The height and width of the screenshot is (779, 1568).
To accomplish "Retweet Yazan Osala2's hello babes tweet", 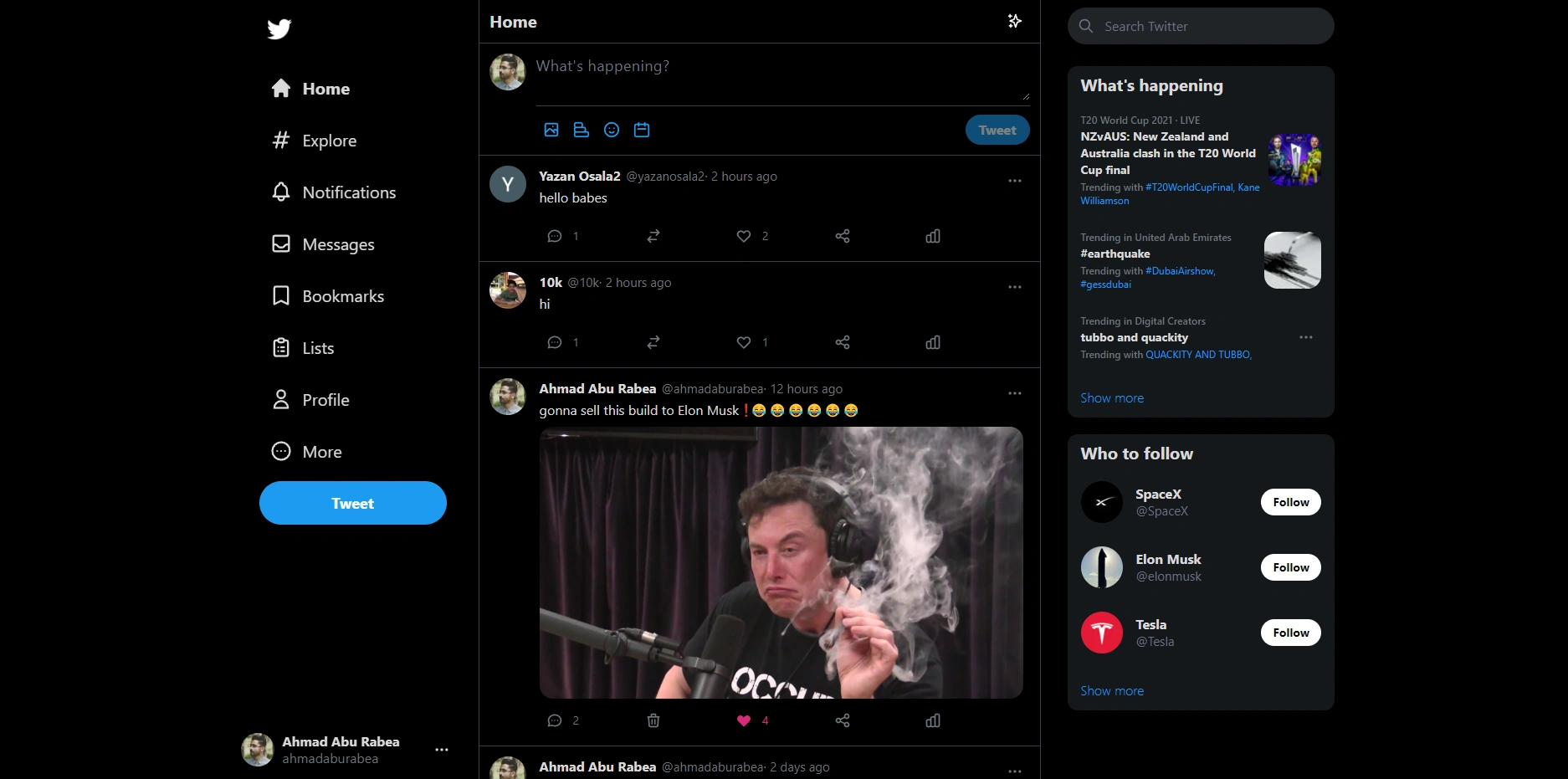I will pyautogui.click(x=653, y=236).
